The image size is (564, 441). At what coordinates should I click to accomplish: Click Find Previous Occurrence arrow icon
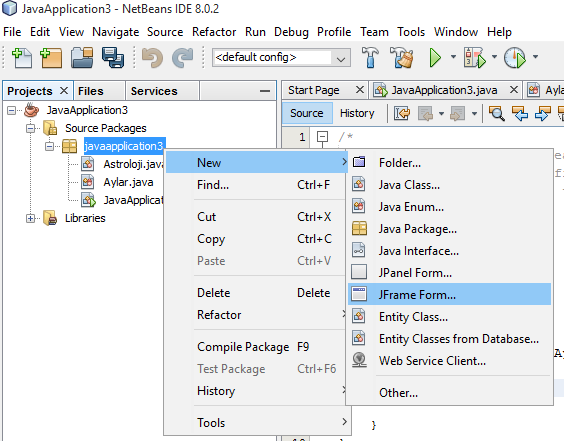(x=520, y=114)
